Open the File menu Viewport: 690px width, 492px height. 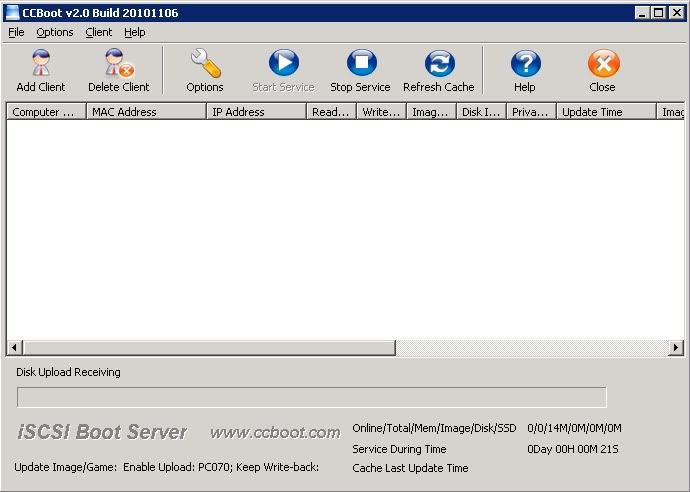coord(16,32)
